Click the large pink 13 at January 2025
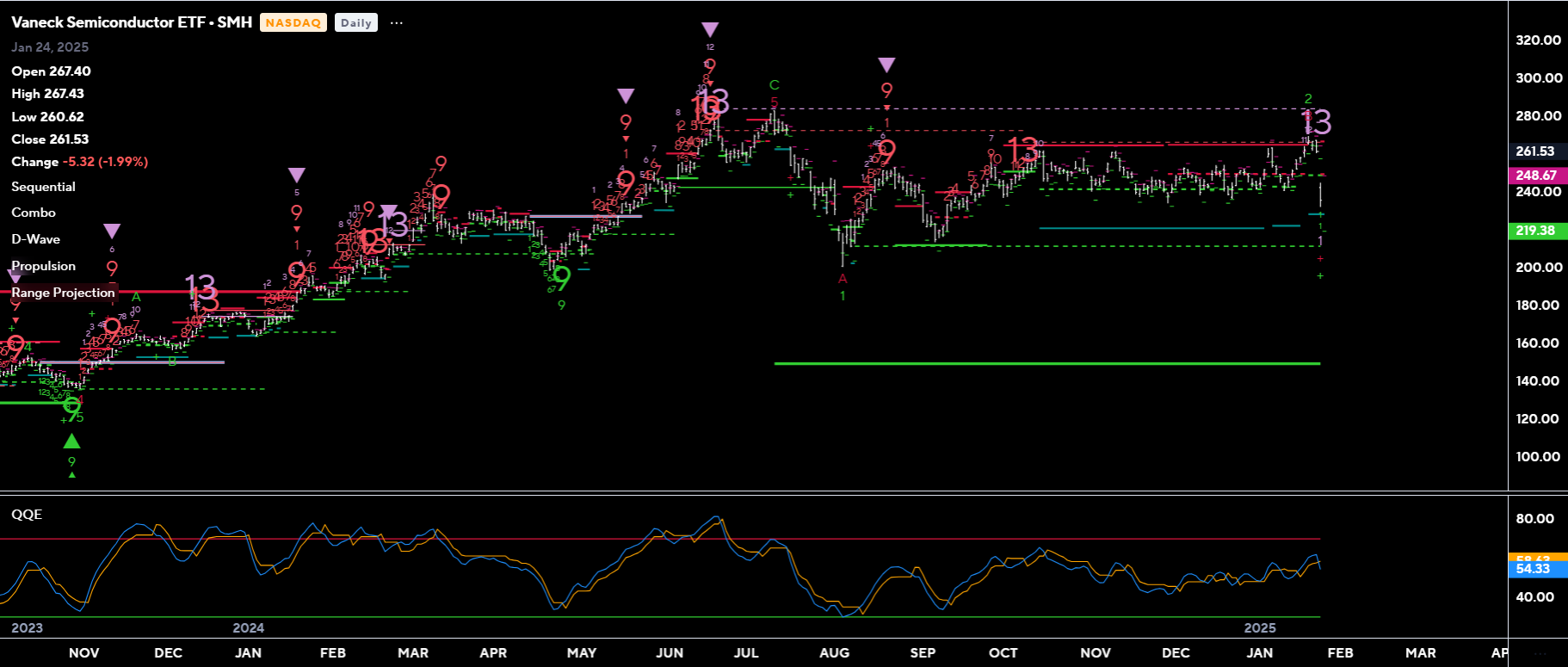1568x667 pixels. pos(1318,122)
